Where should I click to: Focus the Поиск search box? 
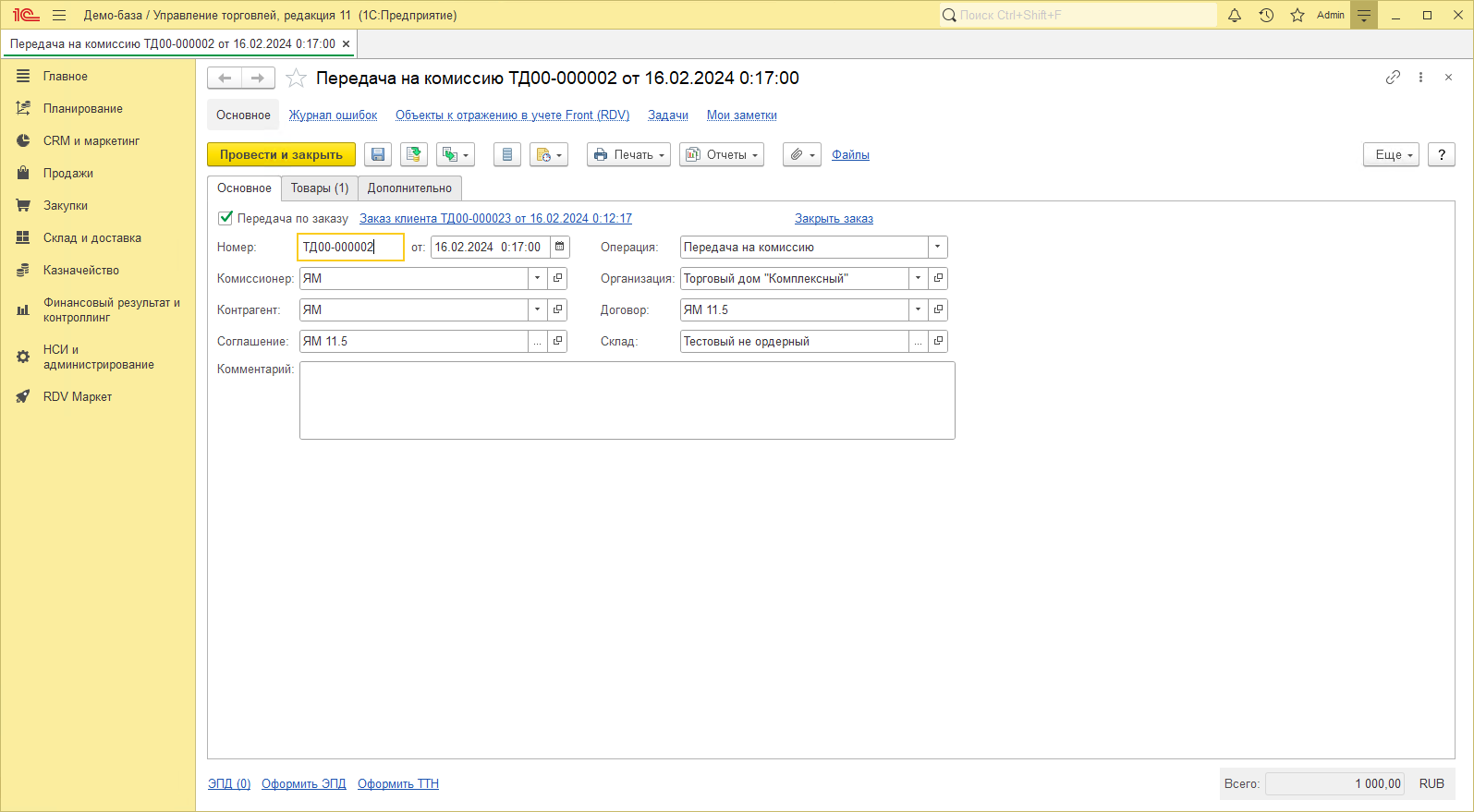pyautogui.click(x=1078, y=15)
